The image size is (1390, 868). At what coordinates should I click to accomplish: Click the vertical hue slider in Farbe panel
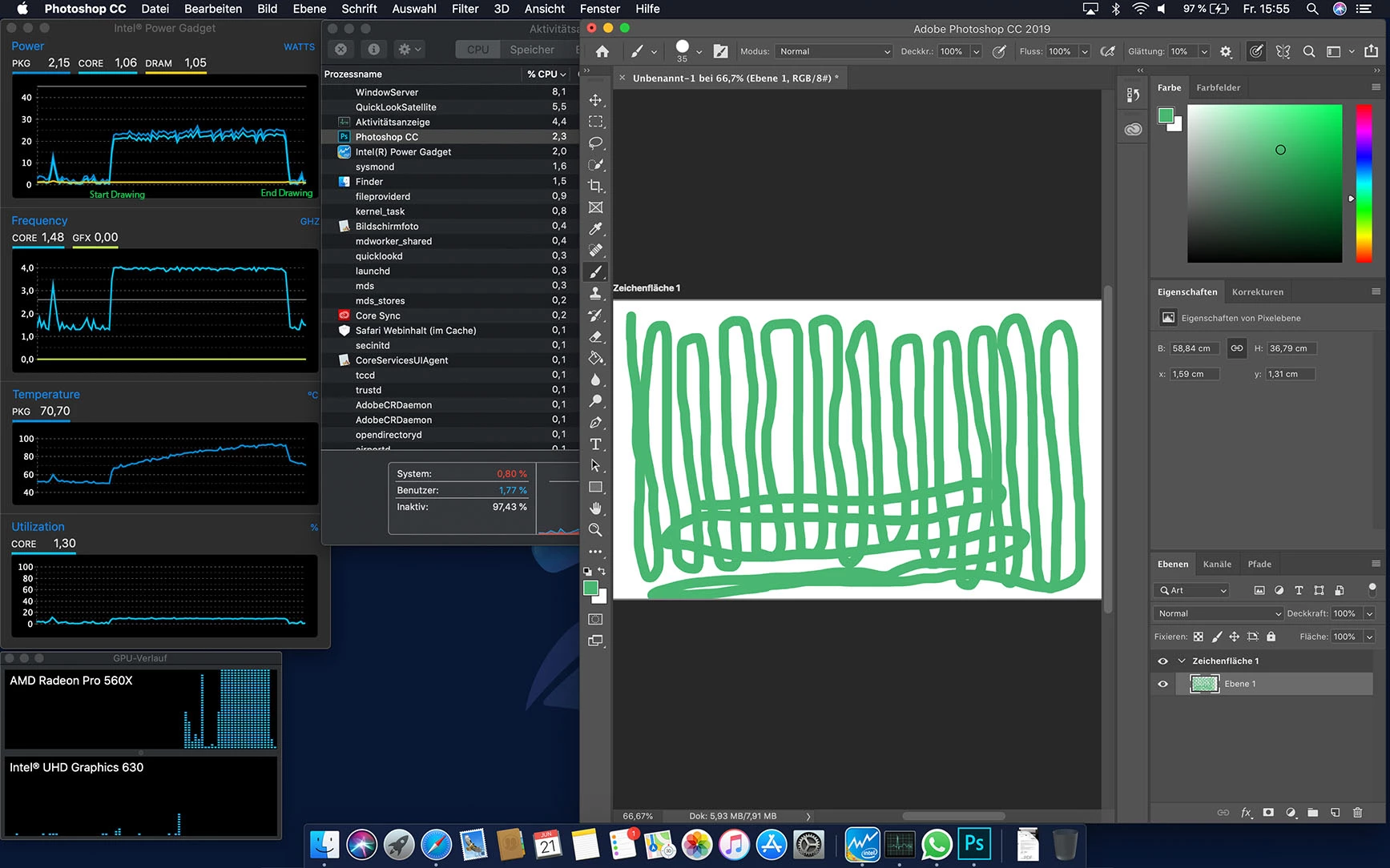click(1364, 183)
